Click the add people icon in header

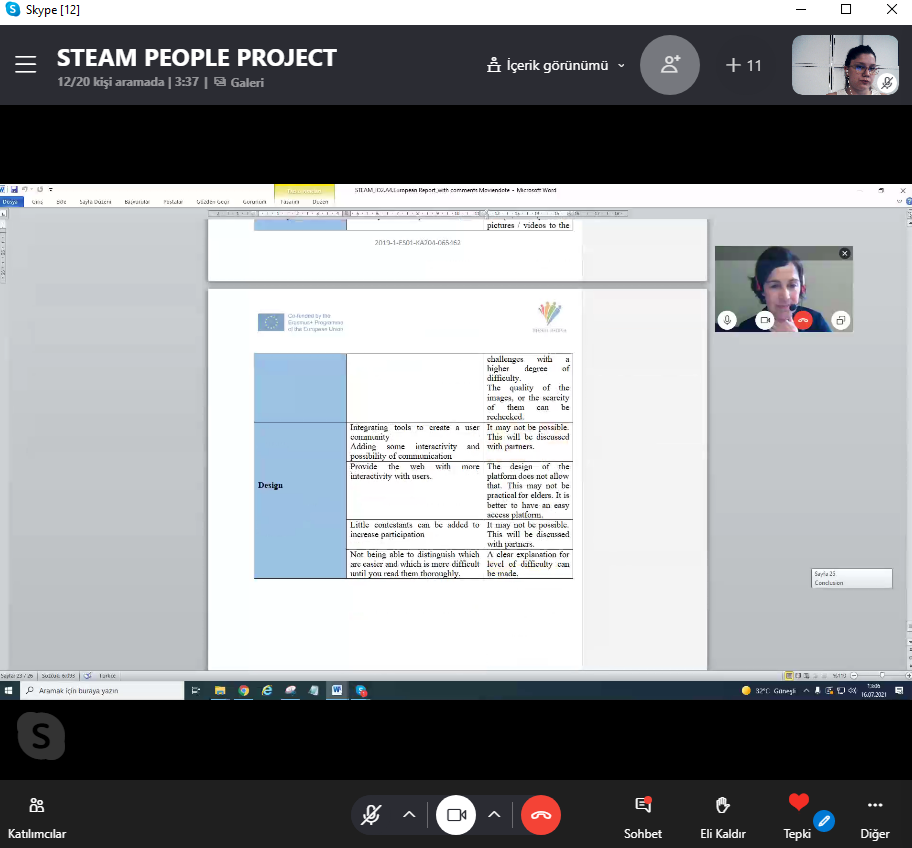click(x=670, y=65)
